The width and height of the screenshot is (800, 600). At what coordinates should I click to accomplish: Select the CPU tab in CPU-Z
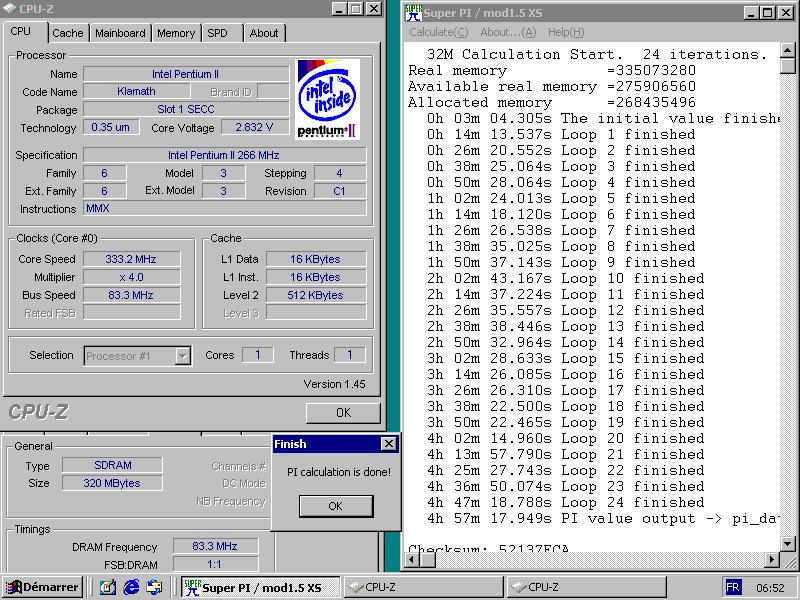(21, 31)
